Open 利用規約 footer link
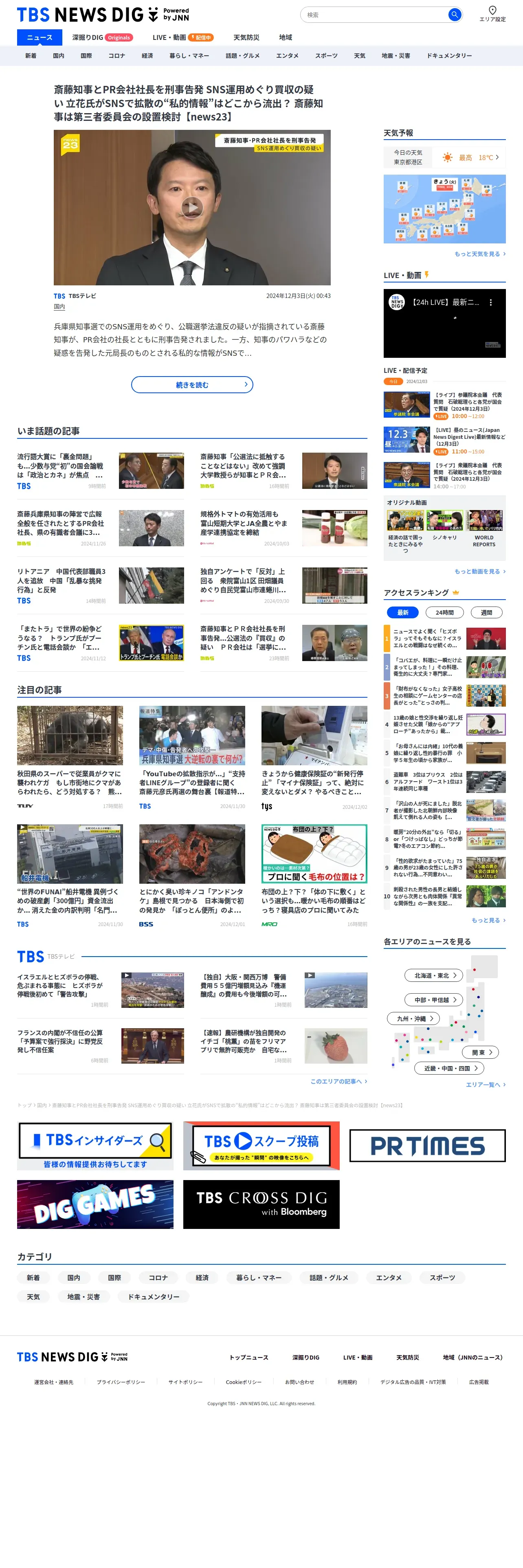Viewport: 523px width, 1568px height. [x=347, y=1382]
